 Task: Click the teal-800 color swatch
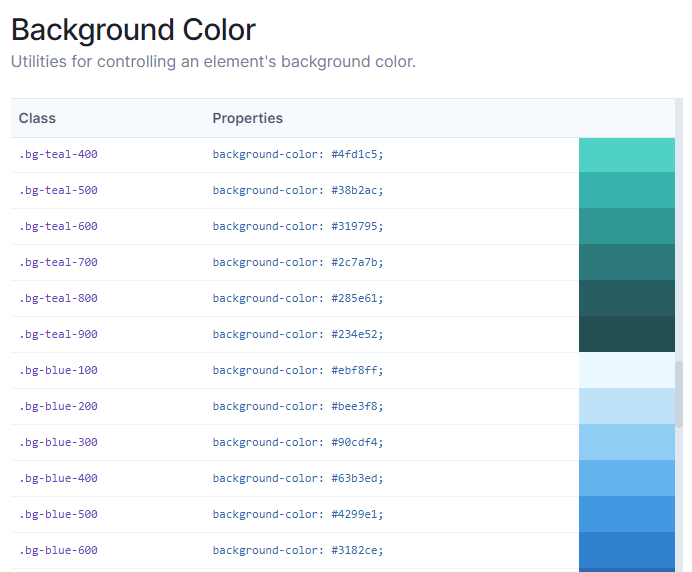(627, 298)
